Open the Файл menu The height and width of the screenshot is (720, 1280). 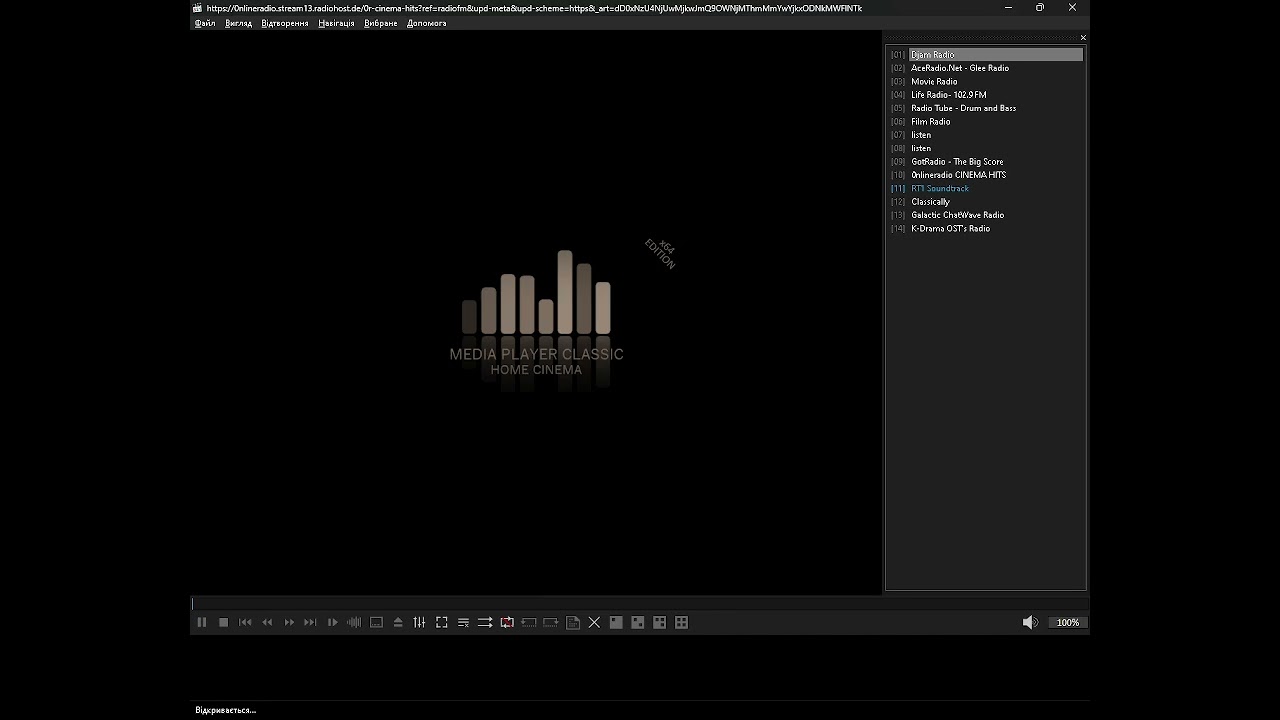(x=205, y=23)
